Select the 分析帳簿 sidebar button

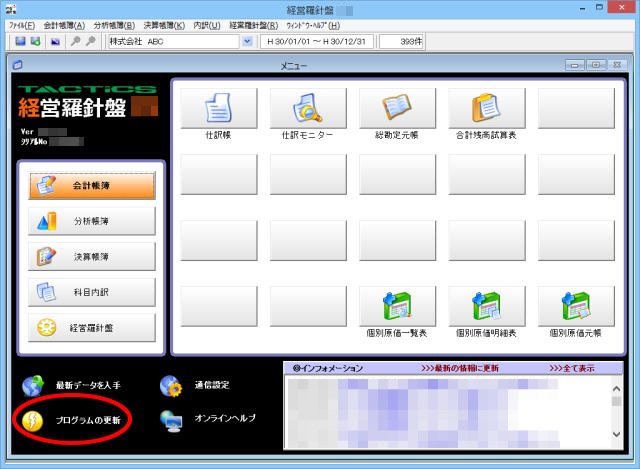[x=92, y=221]
